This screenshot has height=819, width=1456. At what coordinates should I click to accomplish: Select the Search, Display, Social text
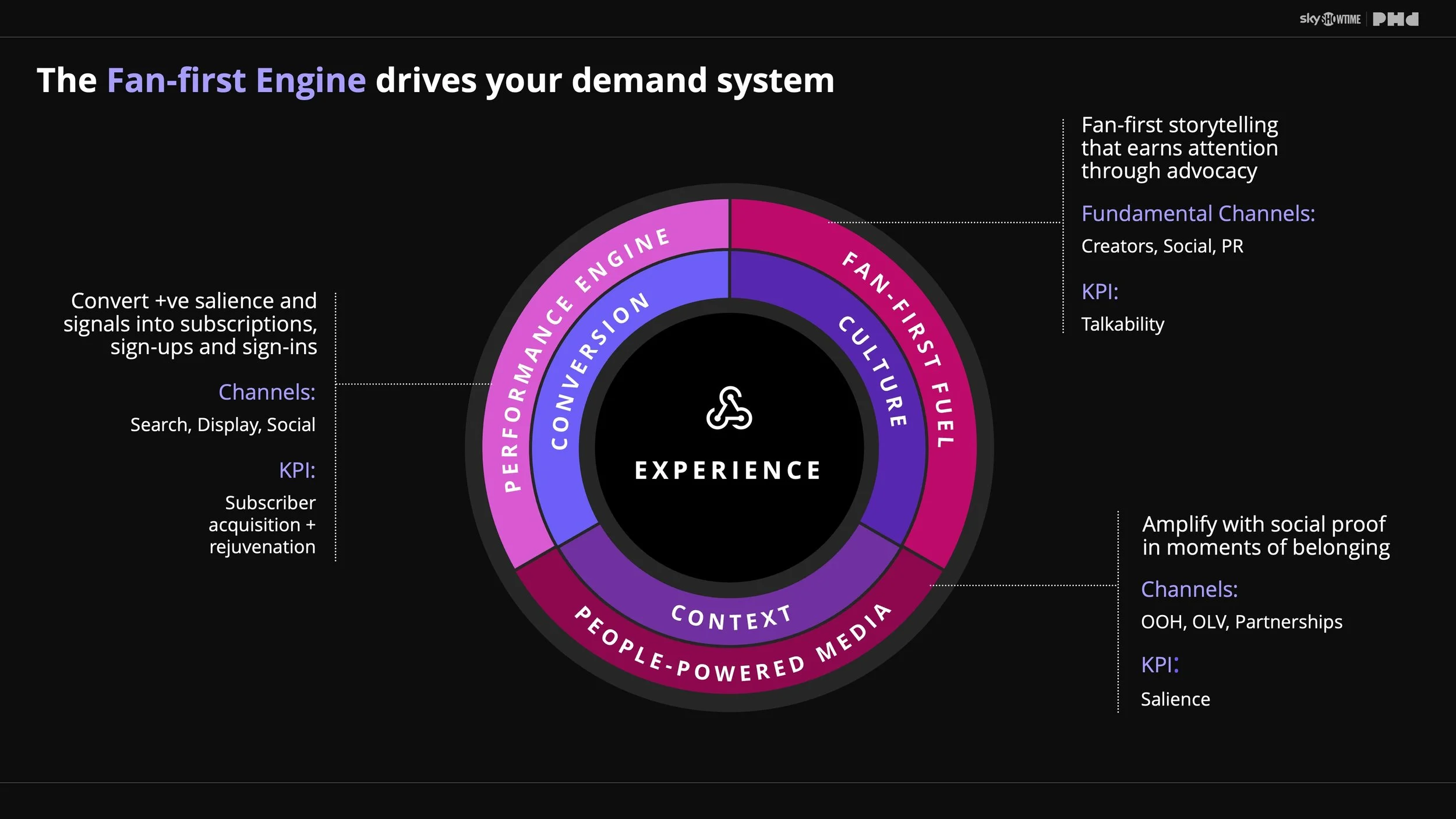tap(222, 425)
